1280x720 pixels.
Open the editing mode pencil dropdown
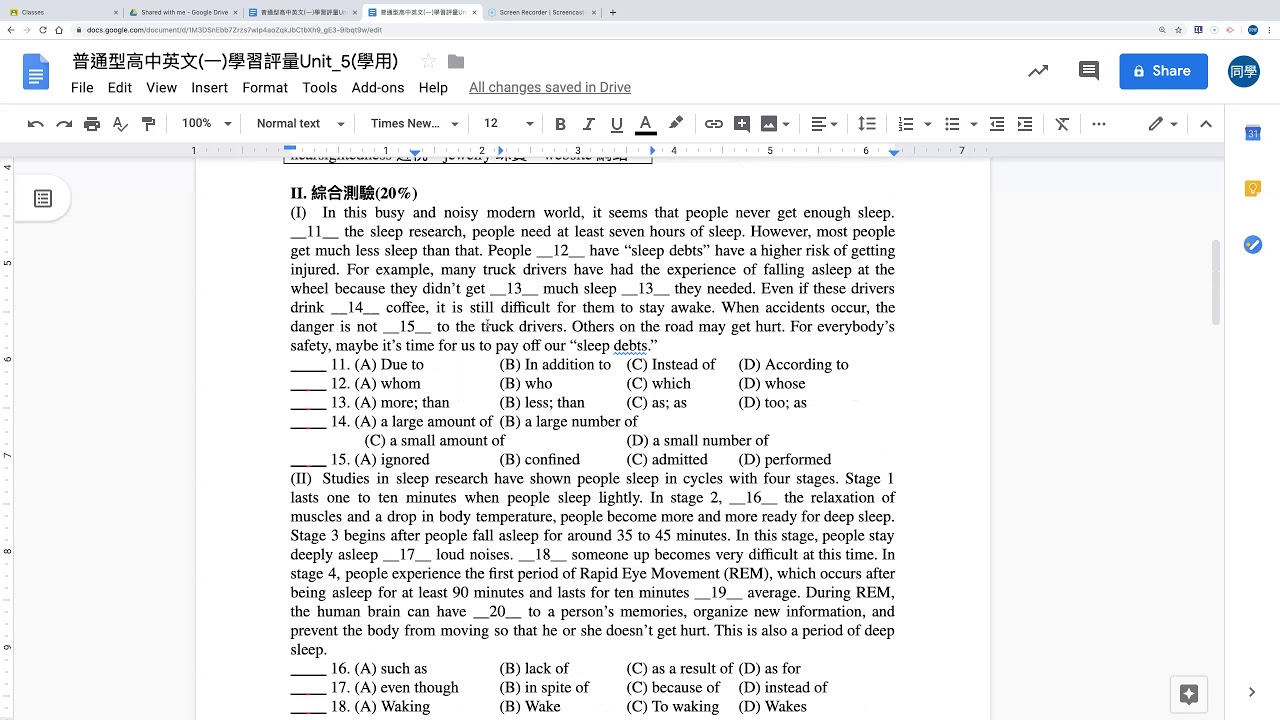tap(1163, 124)
